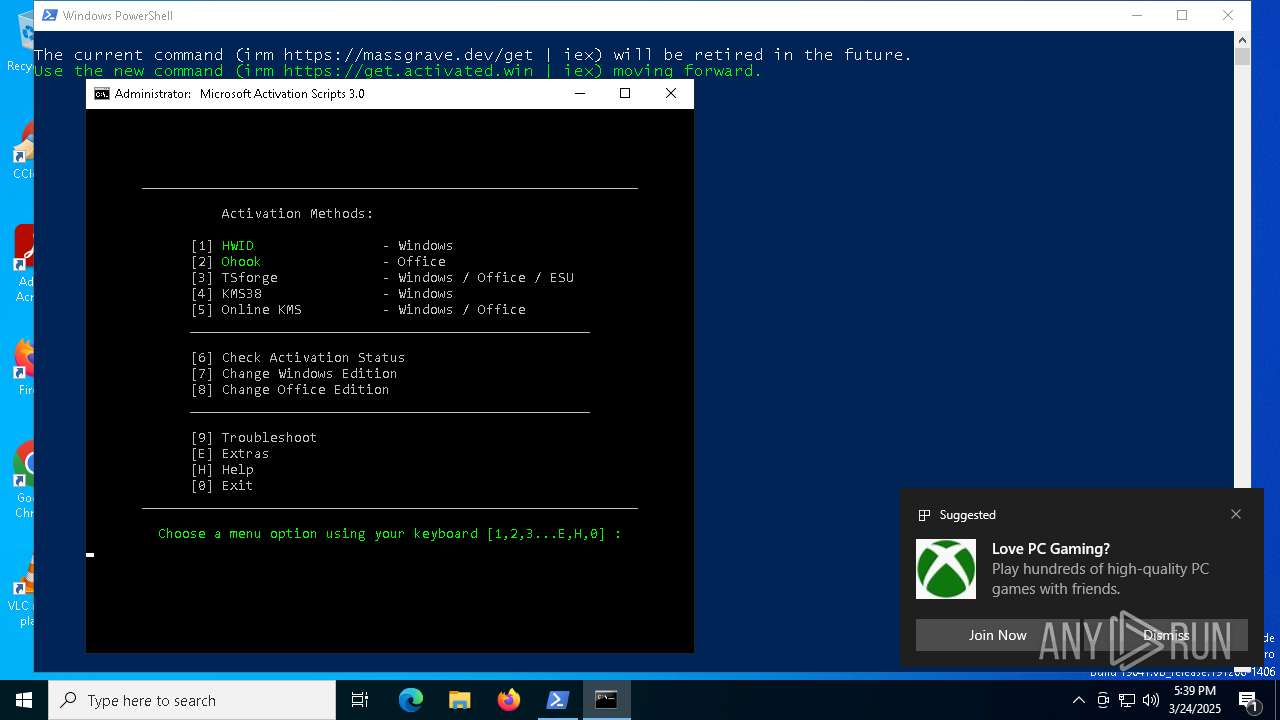The height and width of the screenshot is (720, 1280).
Task: Click the Love PC Gaming? notification title
Action: [1051, 549]
